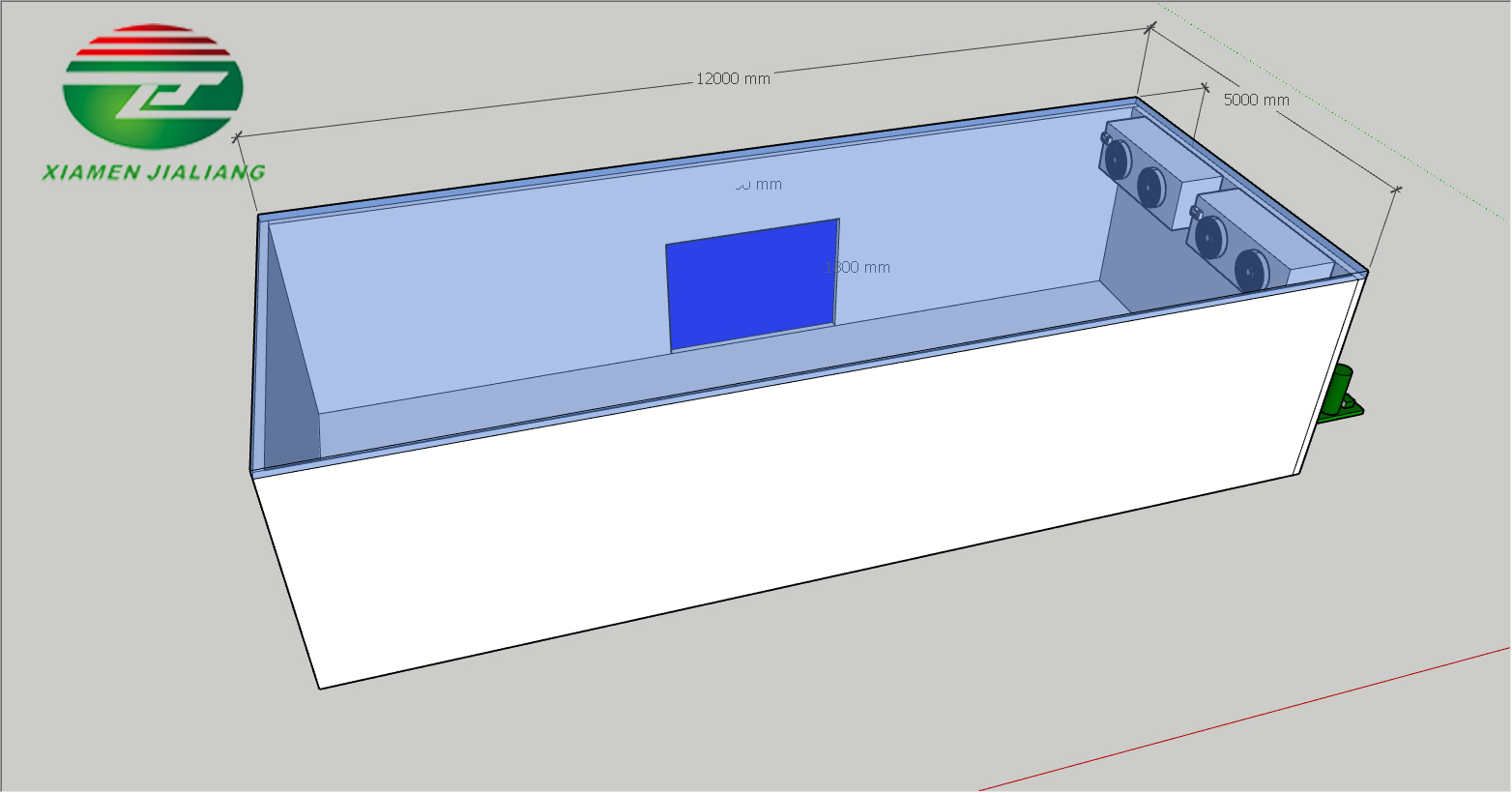Image resolution: width=1512 pixels, height=793 pixels.
Task: Select the bright blue door panel
Action: click(x=752, y=283)
